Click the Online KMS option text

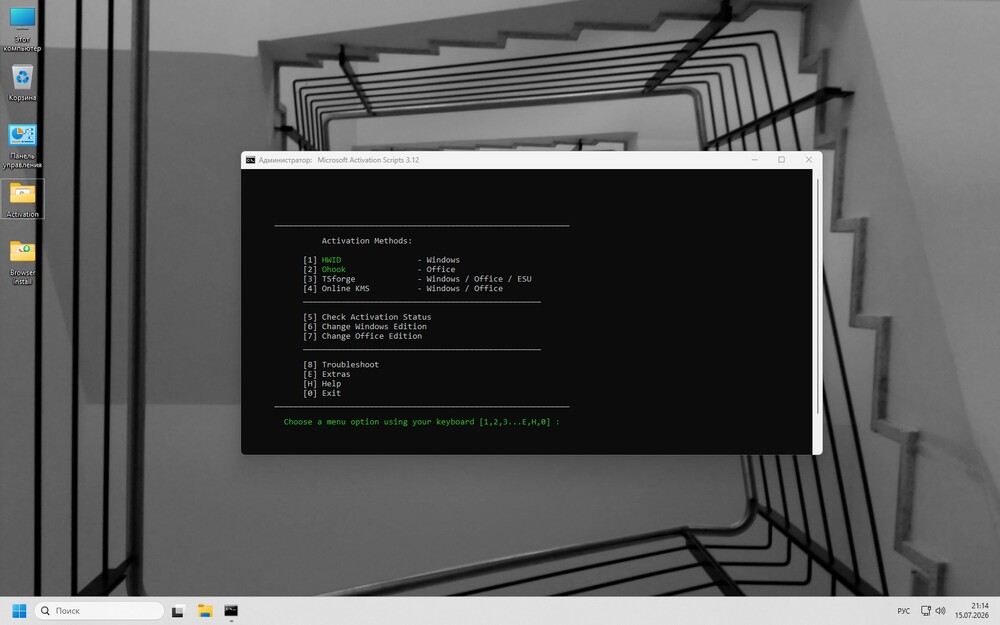(345, 288)
